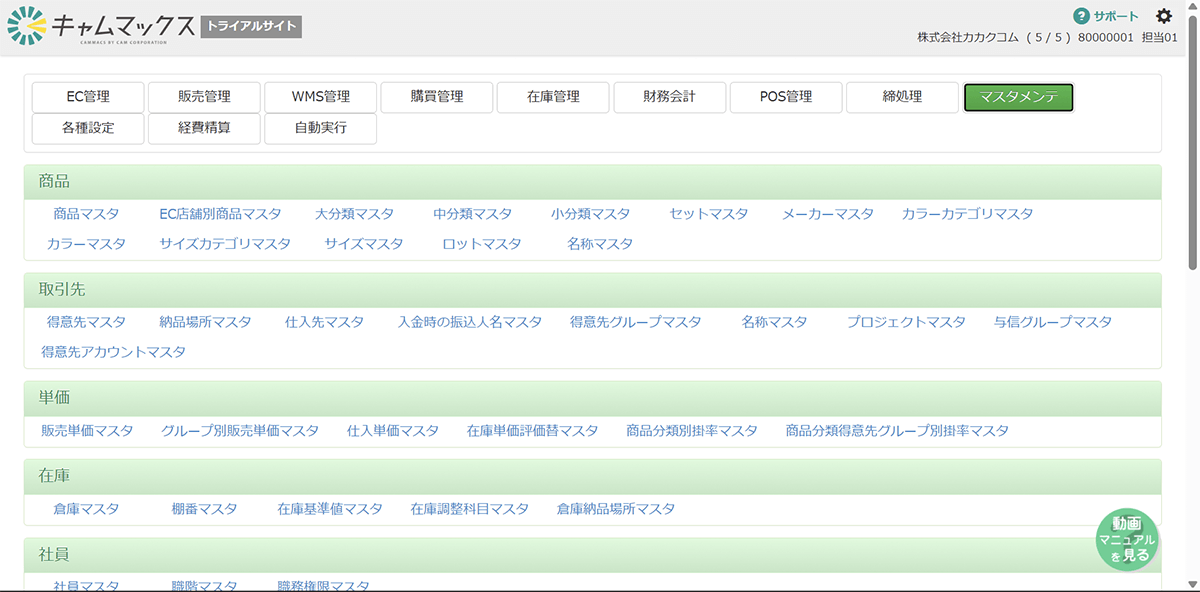
Task: Click the 自動実行 tab
Action: [x=320, y=128]
